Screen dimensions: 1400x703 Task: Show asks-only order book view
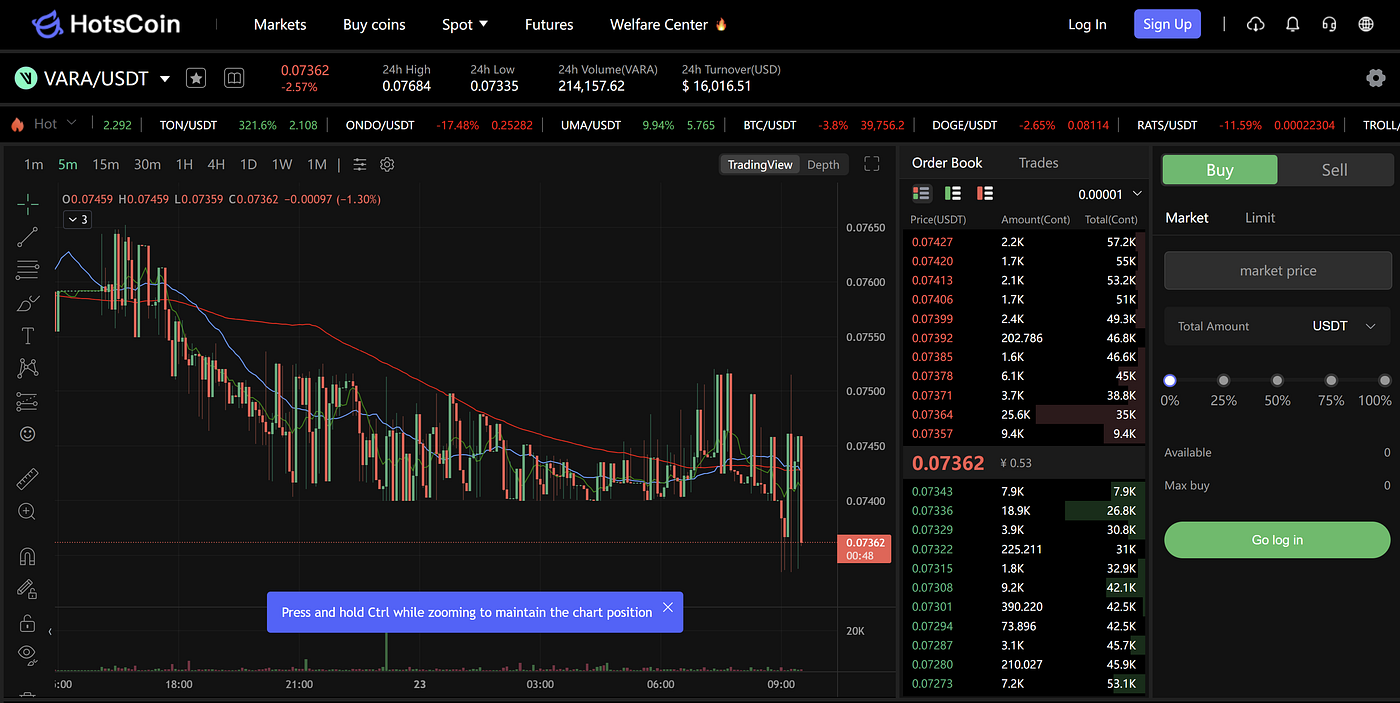pyautogui.click(x=985, y=193)
